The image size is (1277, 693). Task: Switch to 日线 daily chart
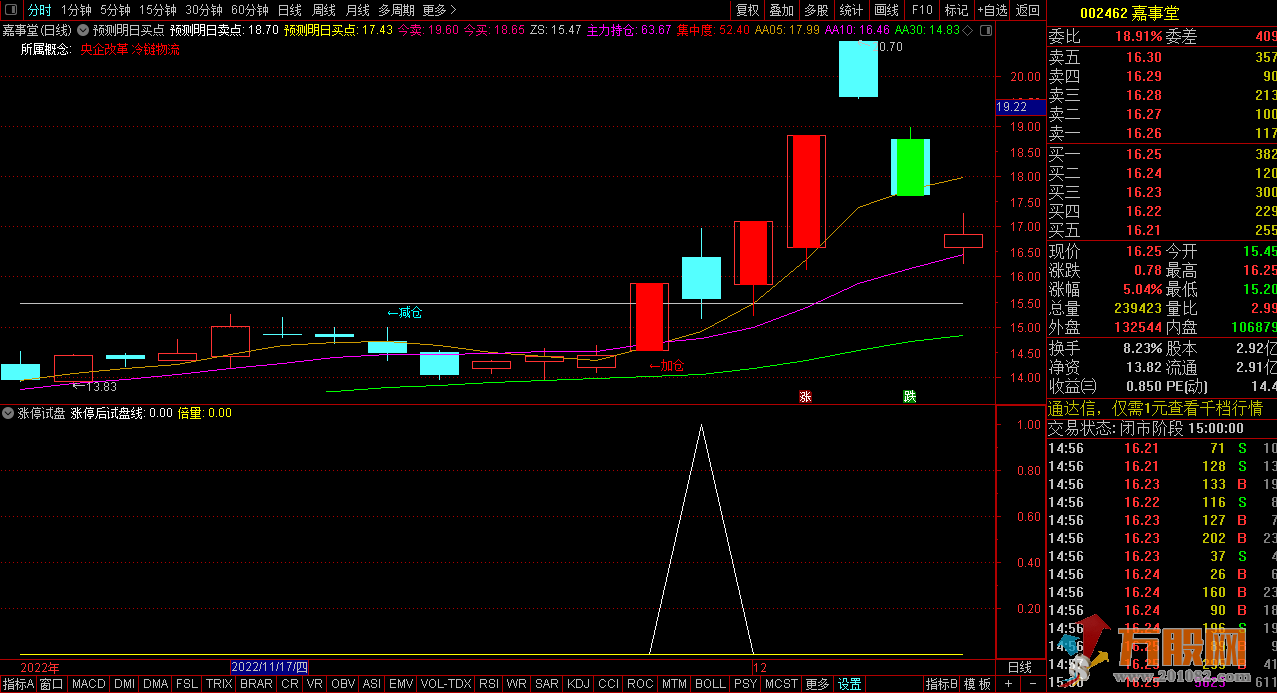click(289, 10)
